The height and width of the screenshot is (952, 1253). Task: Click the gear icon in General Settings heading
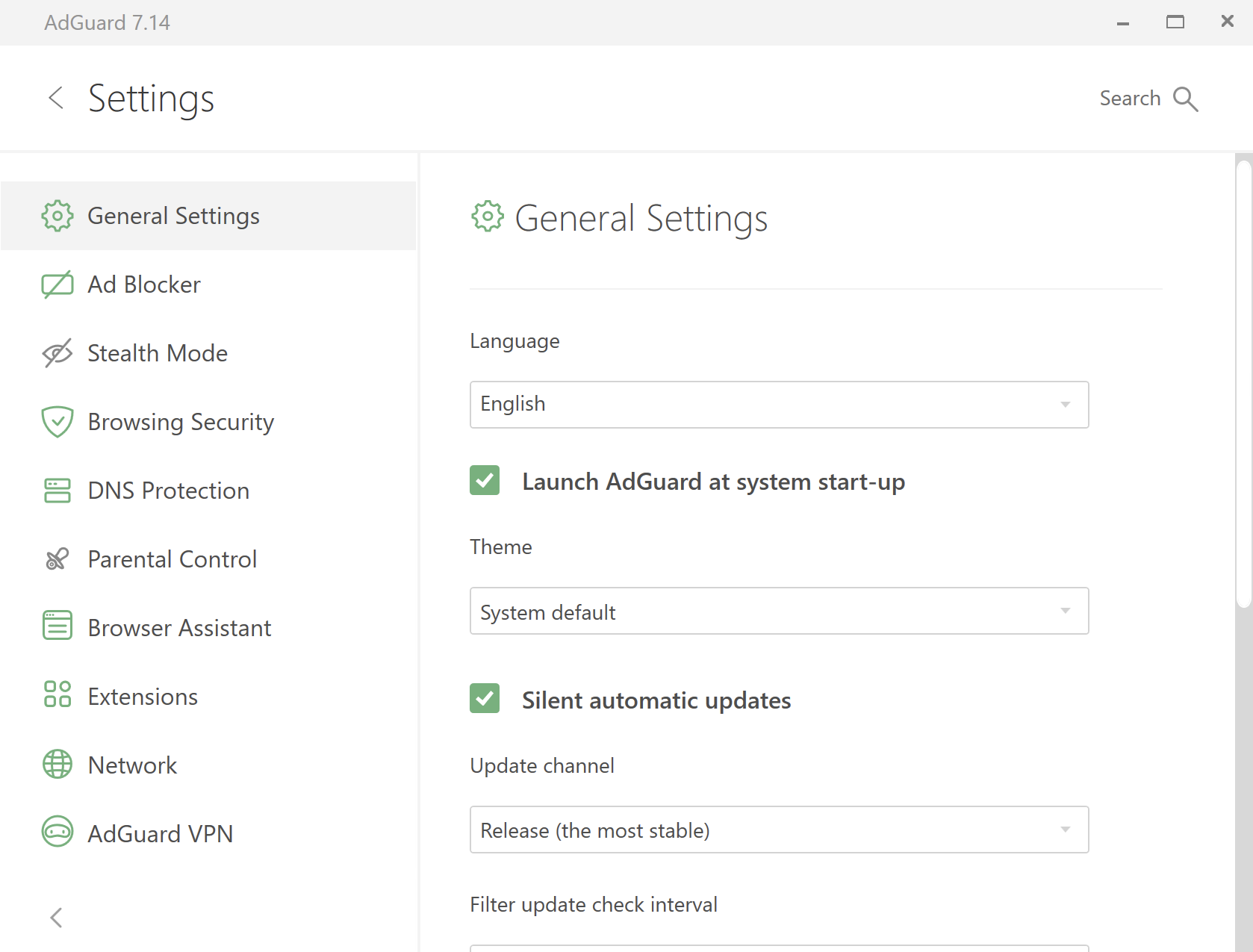pos(488,217)
